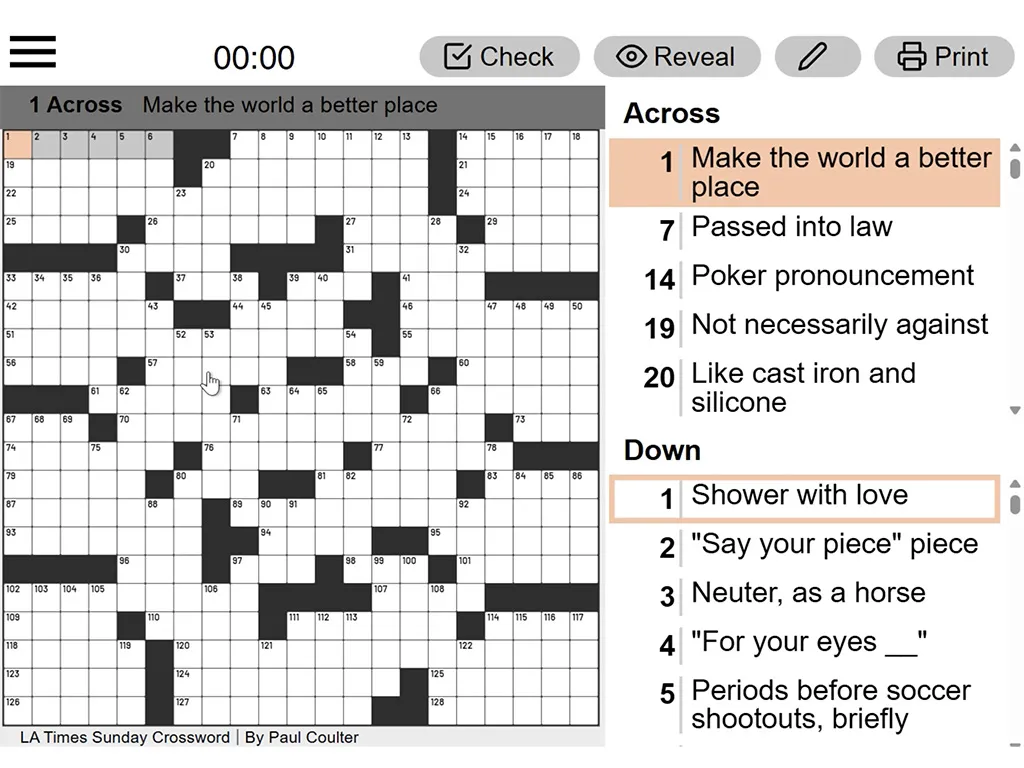Select the 7 Across clue Passed into law
Screen dimensions: 1024x768
click(805, 228)
